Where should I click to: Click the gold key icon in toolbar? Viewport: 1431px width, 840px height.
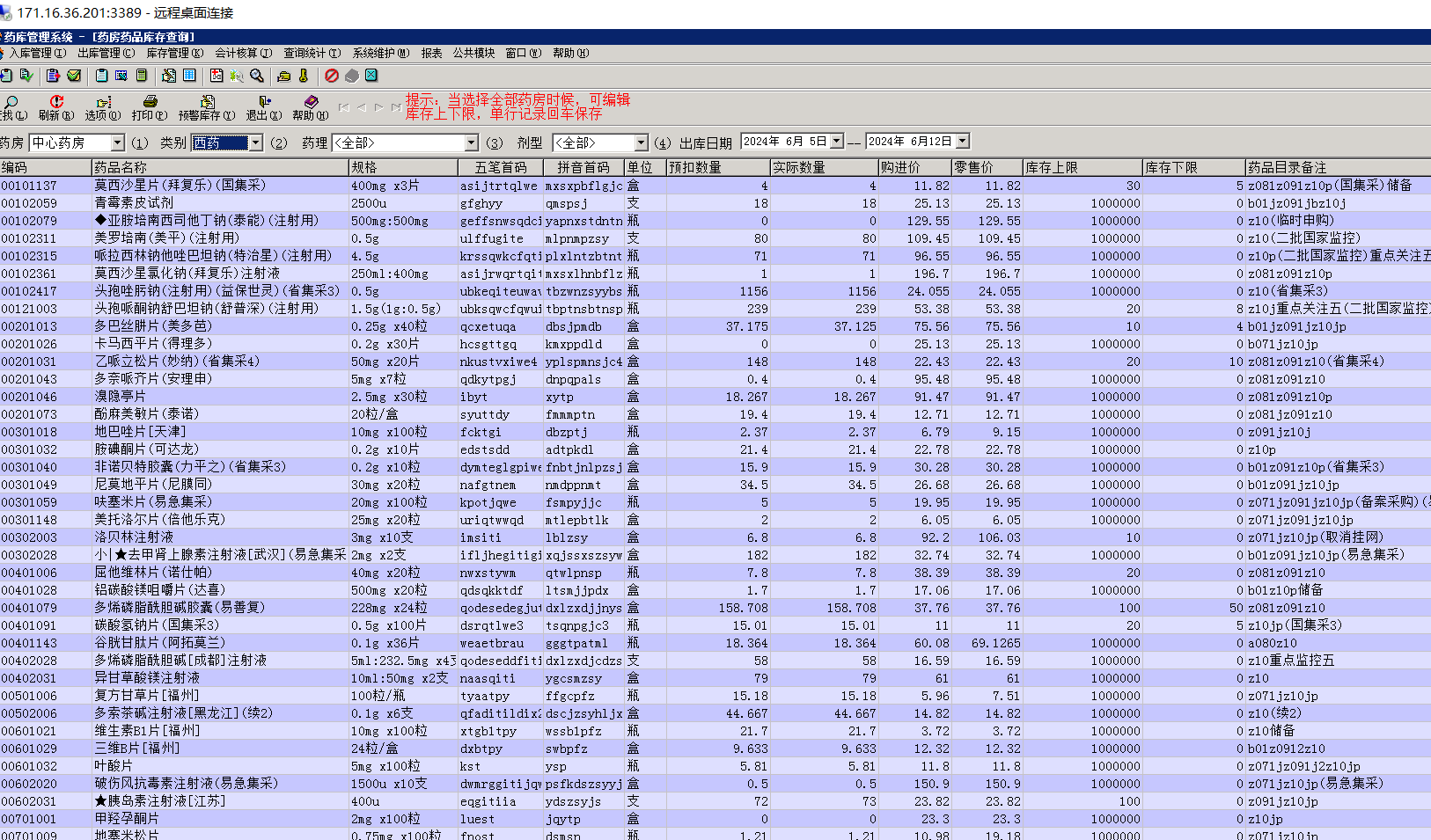click(304, 76)
